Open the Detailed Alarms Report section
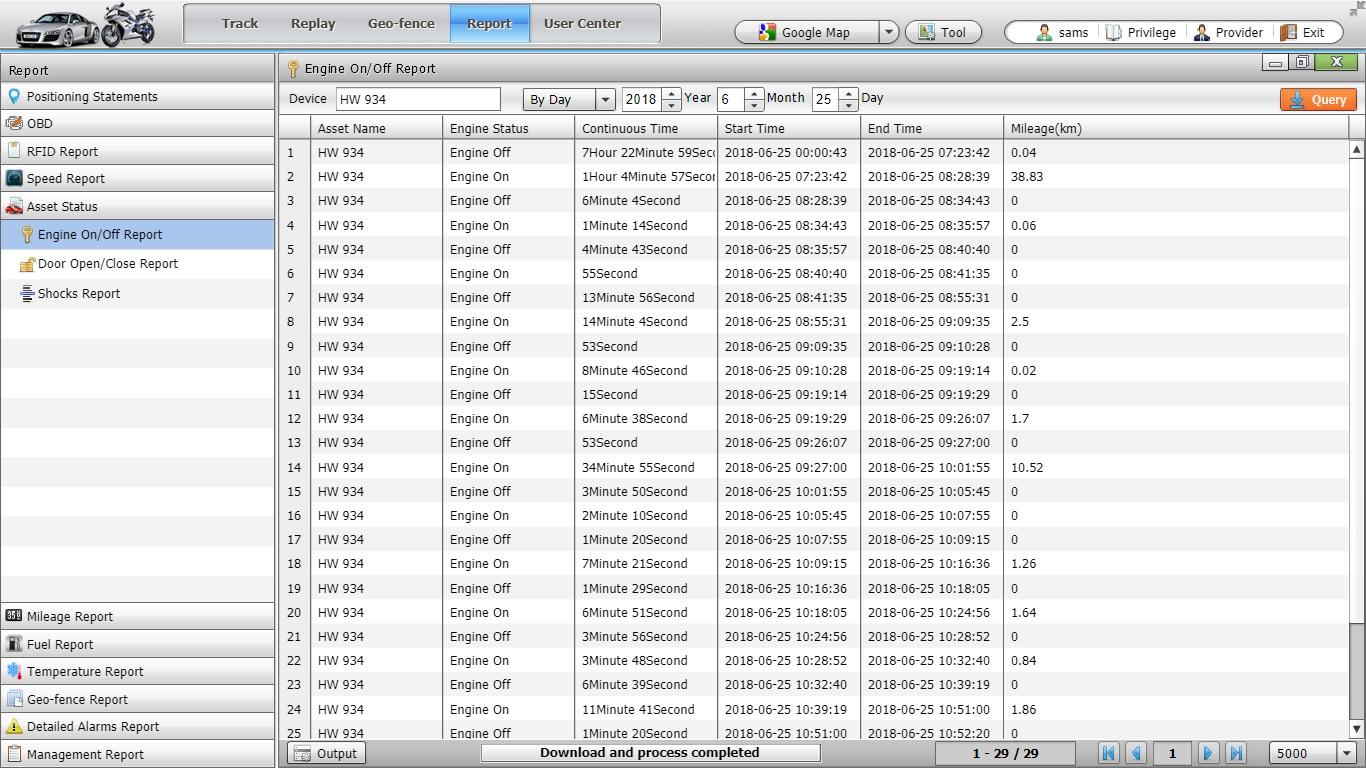 [x=138, y=727]
